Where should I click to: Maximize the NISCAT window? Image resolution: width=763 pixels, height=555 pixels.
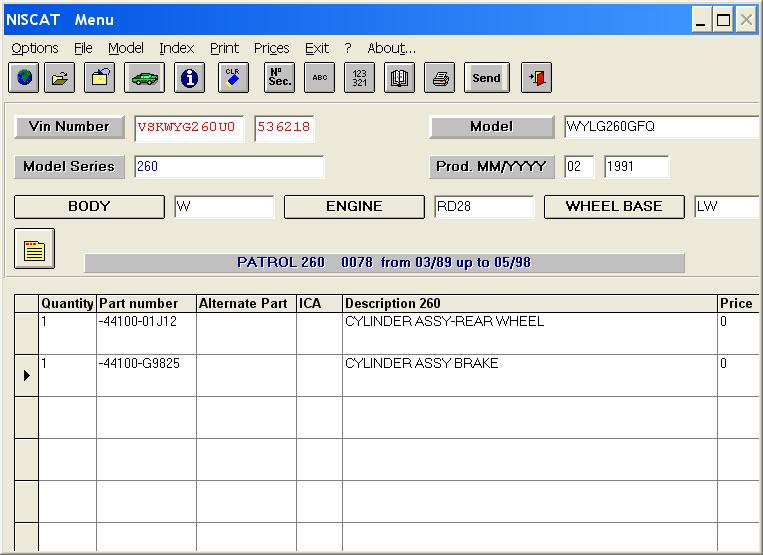(x=724, y=20)
